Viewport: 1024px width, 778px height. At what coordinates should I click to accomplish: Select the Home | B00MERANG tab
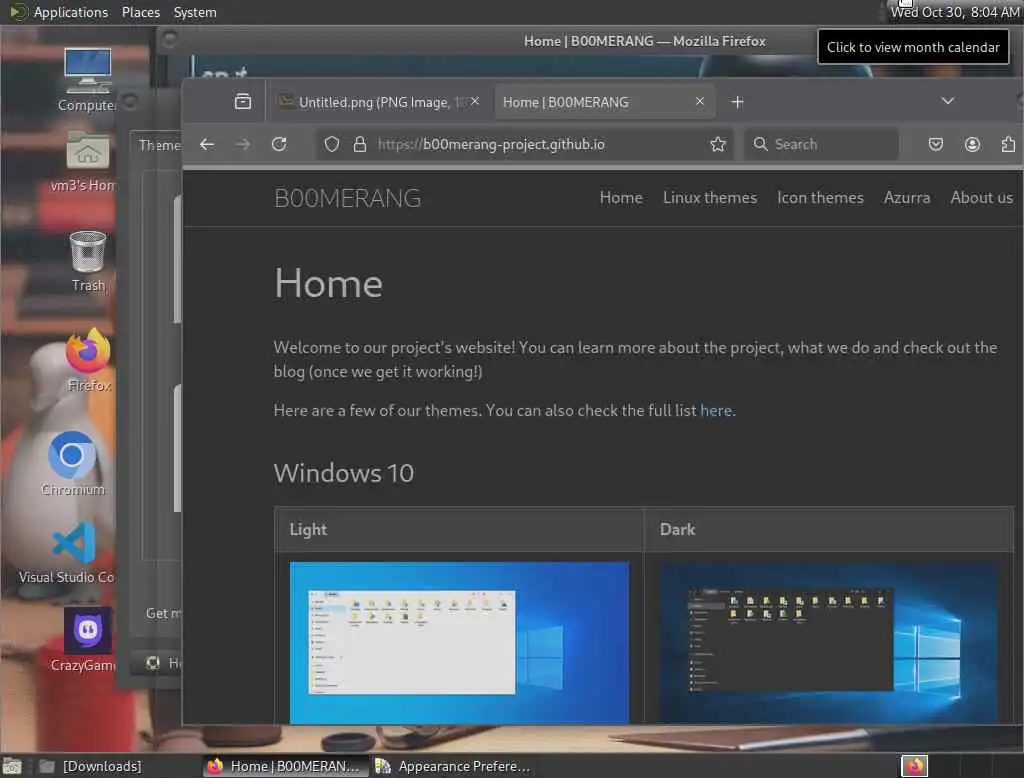[x=605, y=102]
